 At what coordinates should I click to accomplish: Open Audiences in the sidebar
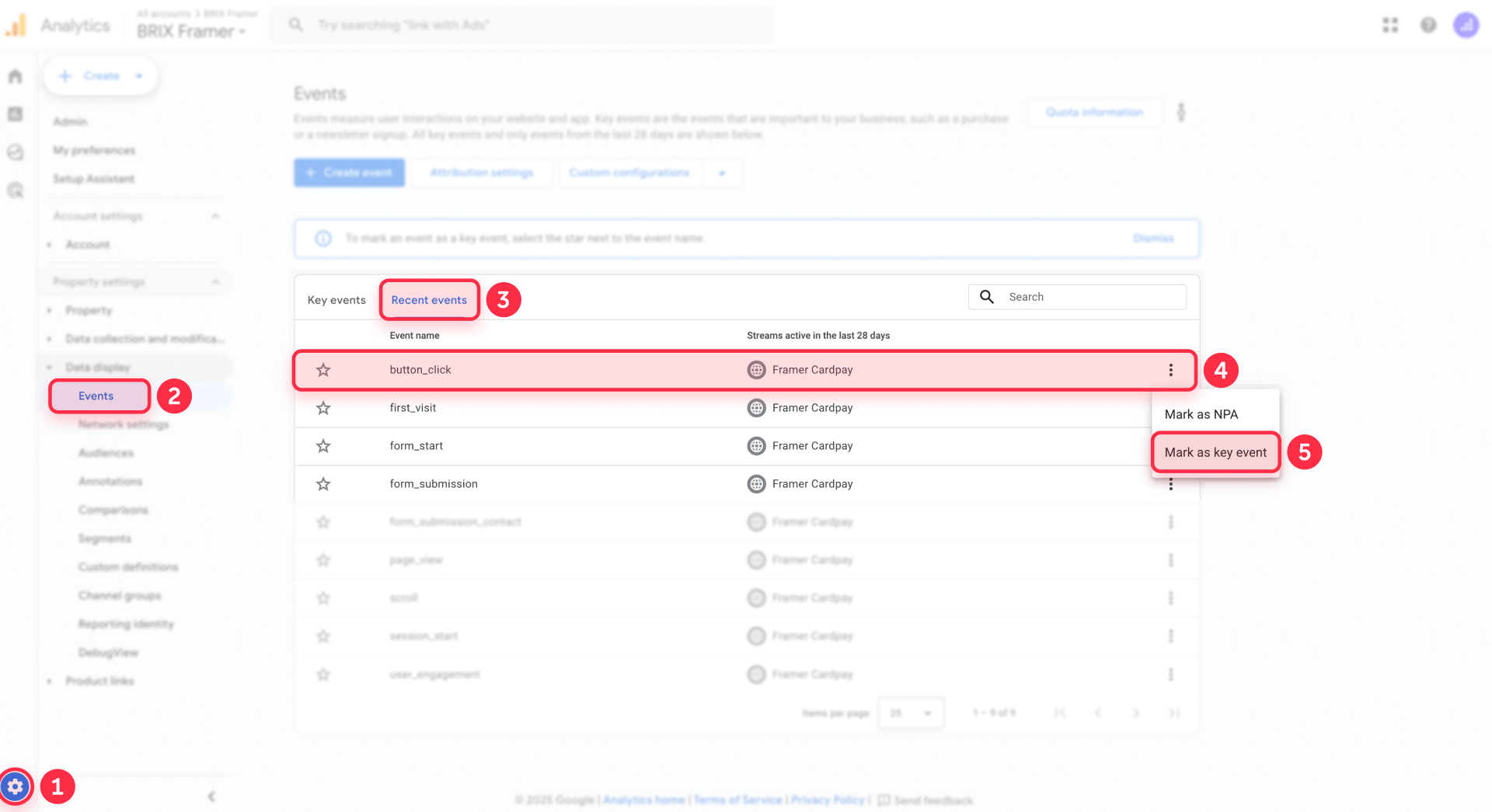106,453
